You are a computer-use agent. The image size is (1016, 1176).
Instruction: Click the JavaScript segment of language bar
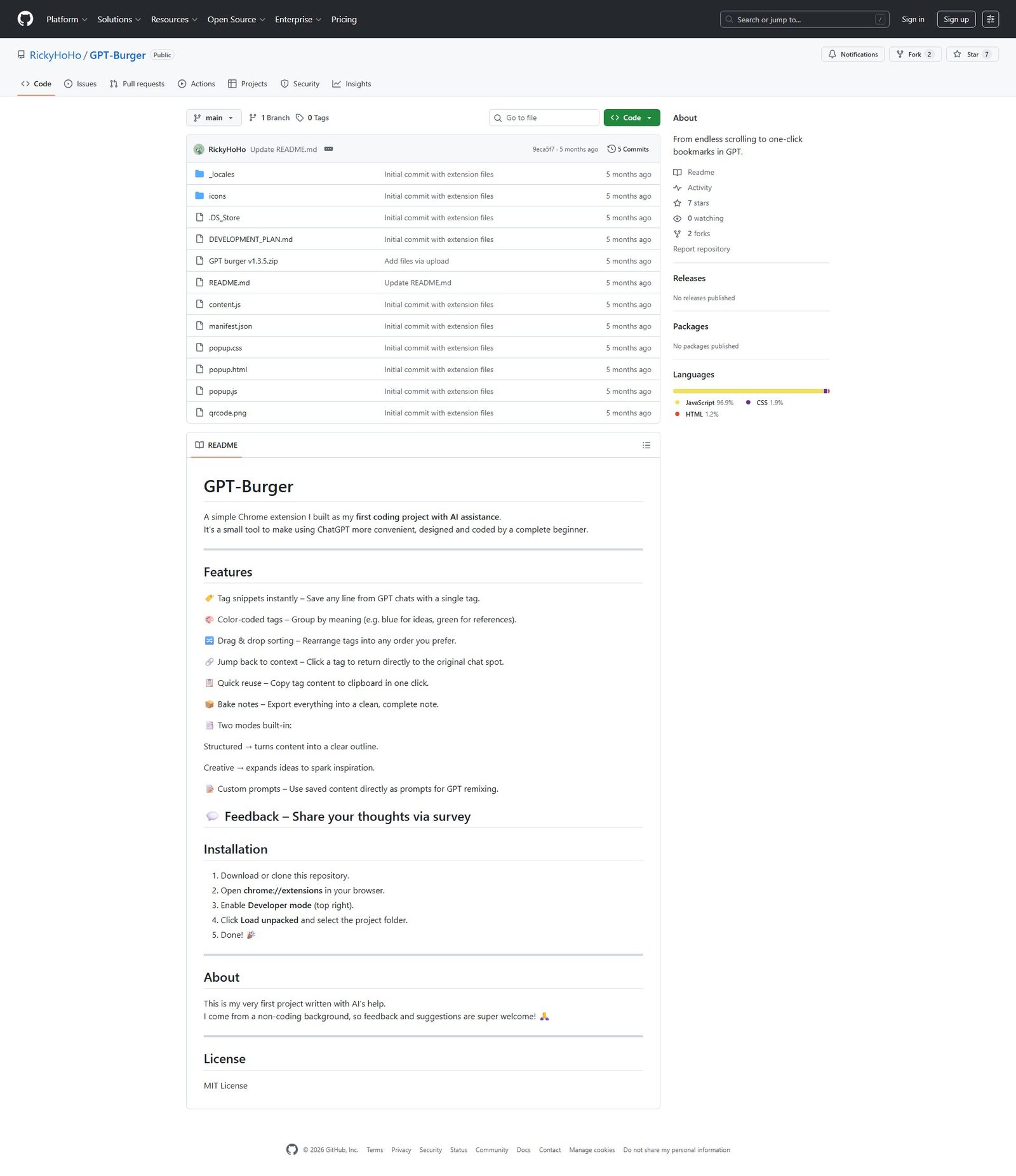tap(747, 391)
